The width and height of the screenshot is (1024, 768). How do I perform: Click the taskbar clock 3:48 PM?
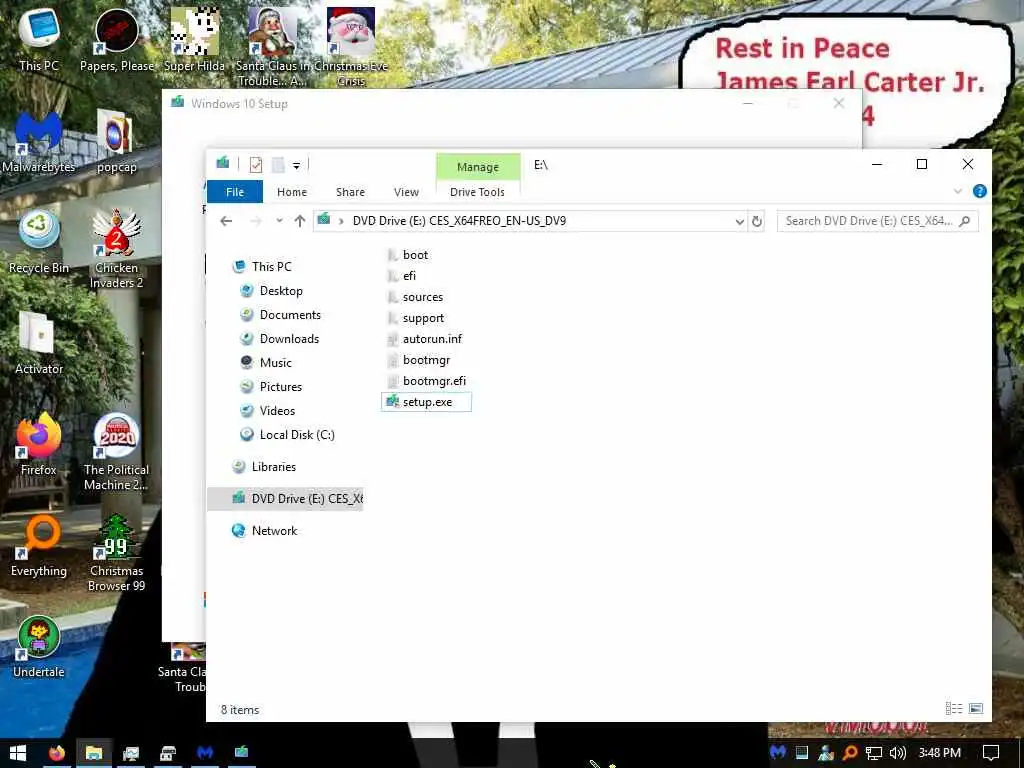point(939,753)
